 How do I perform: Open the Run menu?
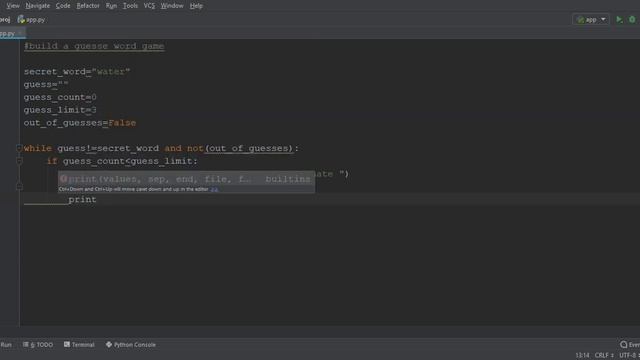[111, 6]
